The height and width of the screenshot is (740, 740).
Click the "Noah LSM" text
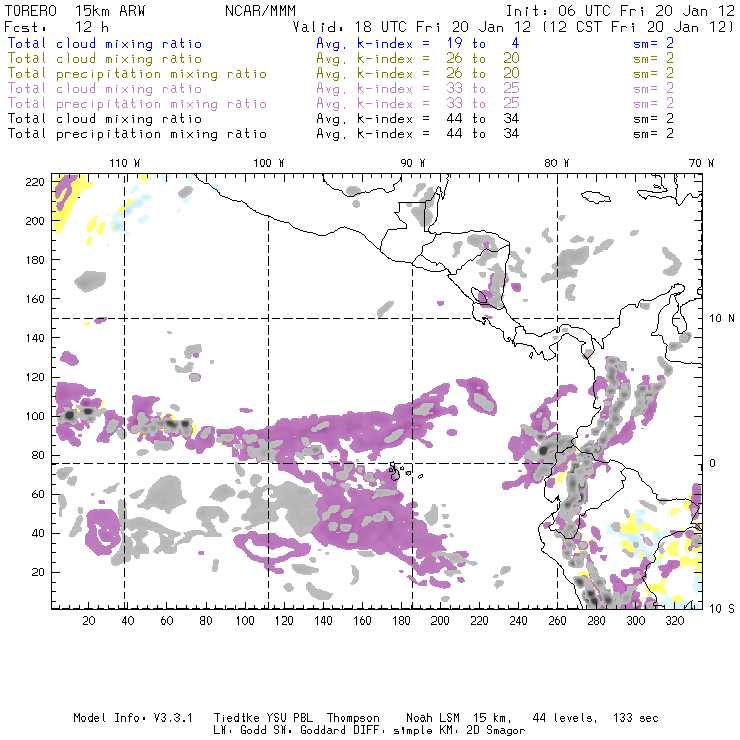click(433, 718)
